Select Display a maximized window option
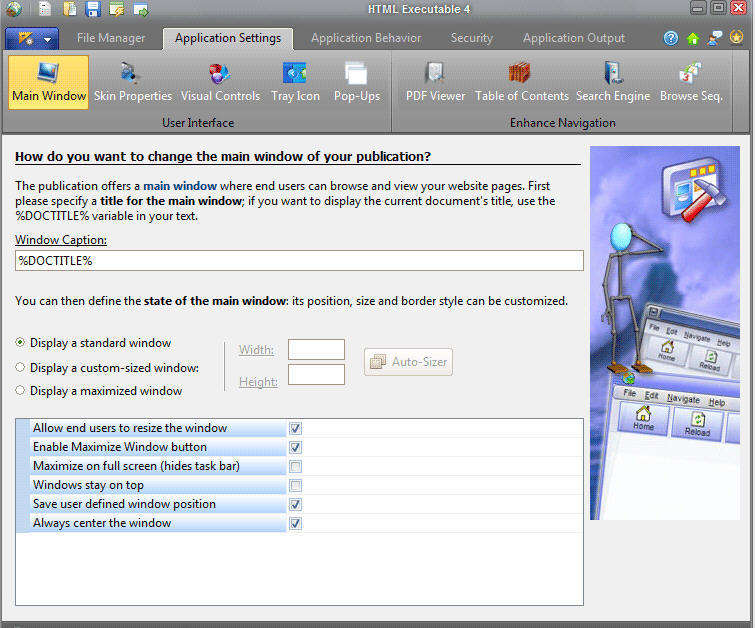Screen dimensions: 755x628 pyautogui.click(x=20, y=390)
